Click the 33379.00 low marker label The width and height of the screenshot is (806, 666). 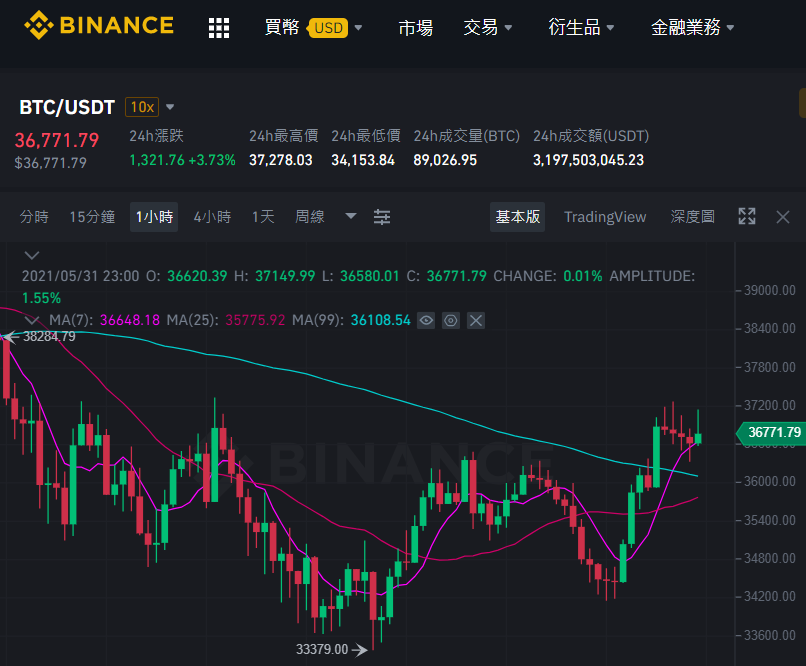click(322, 650)
